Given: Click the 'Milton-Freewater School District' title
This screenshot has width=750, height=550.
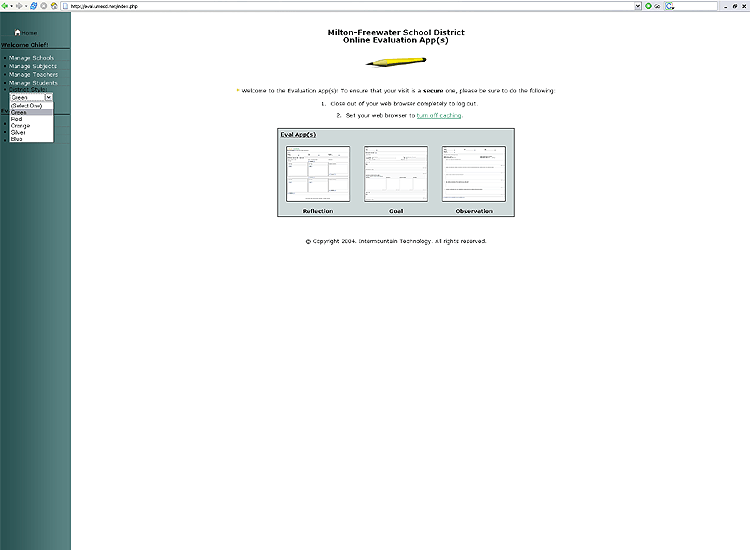Looking at the screenshot, I should [x=396, y=32].
